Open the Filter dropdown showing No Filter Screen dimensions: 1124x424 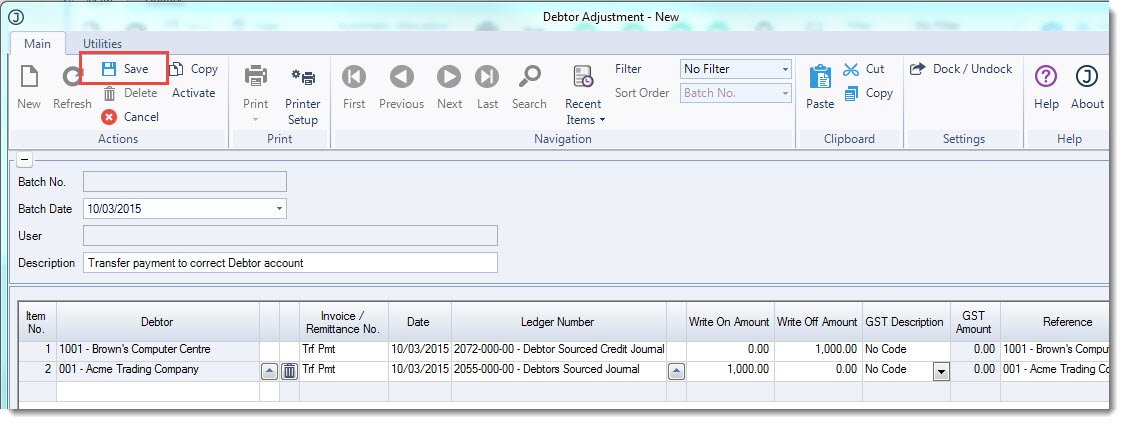(x=785, y=70)
